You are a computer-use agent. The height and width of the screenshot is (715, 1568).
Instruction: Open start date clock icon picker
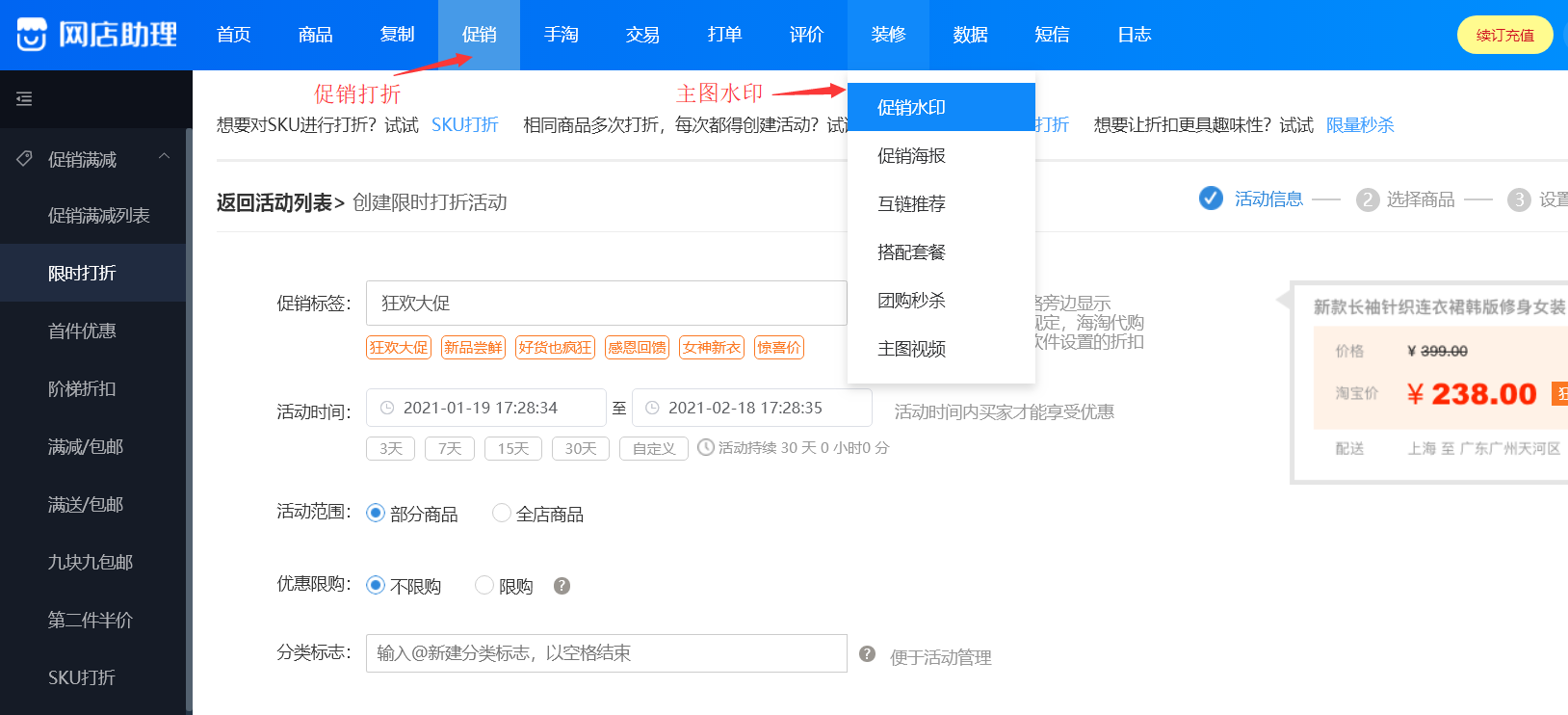(387, 408)
